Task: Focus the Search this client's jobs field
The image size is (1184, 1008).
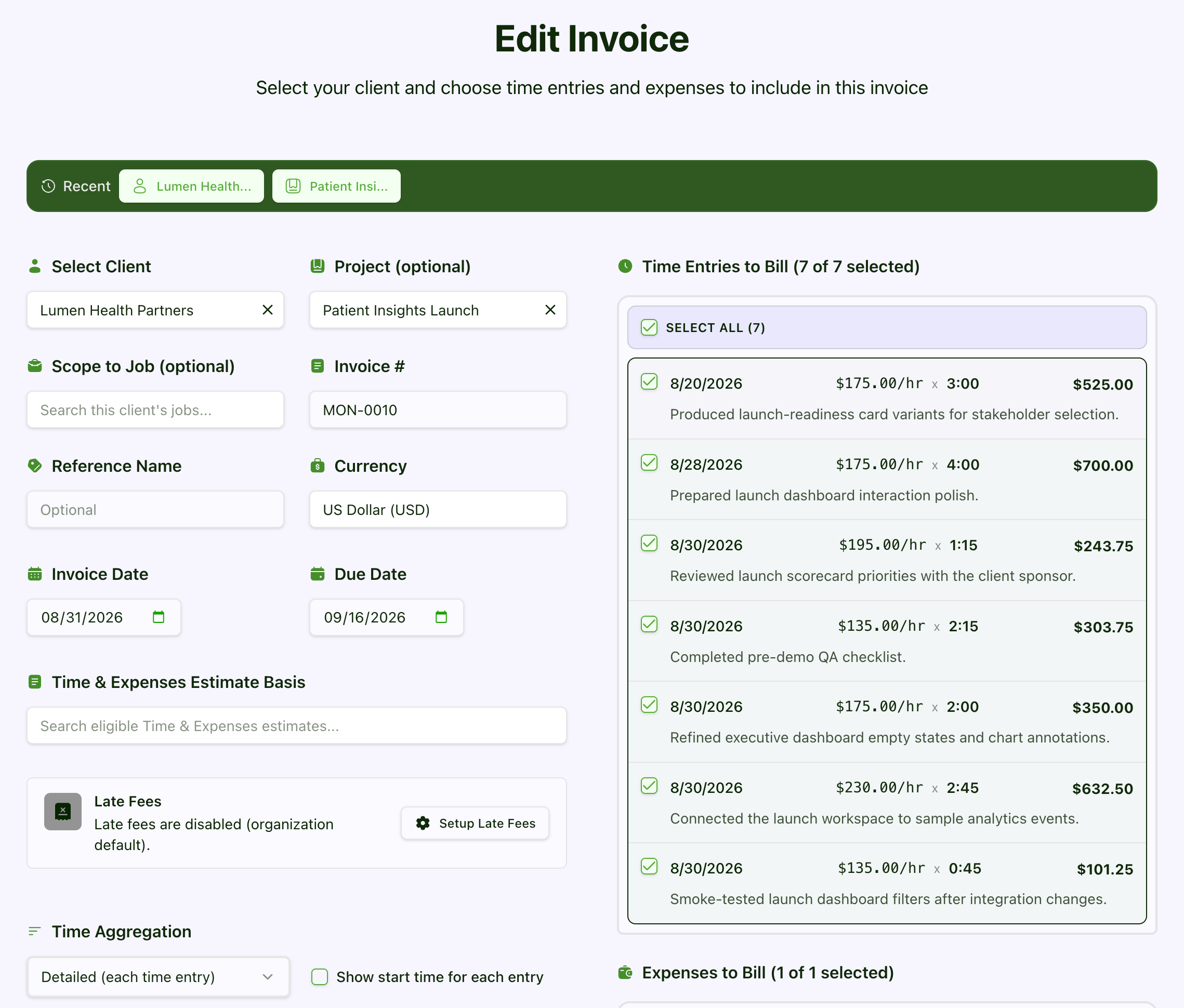Action: pyautogui.click(x=155, y=410)
